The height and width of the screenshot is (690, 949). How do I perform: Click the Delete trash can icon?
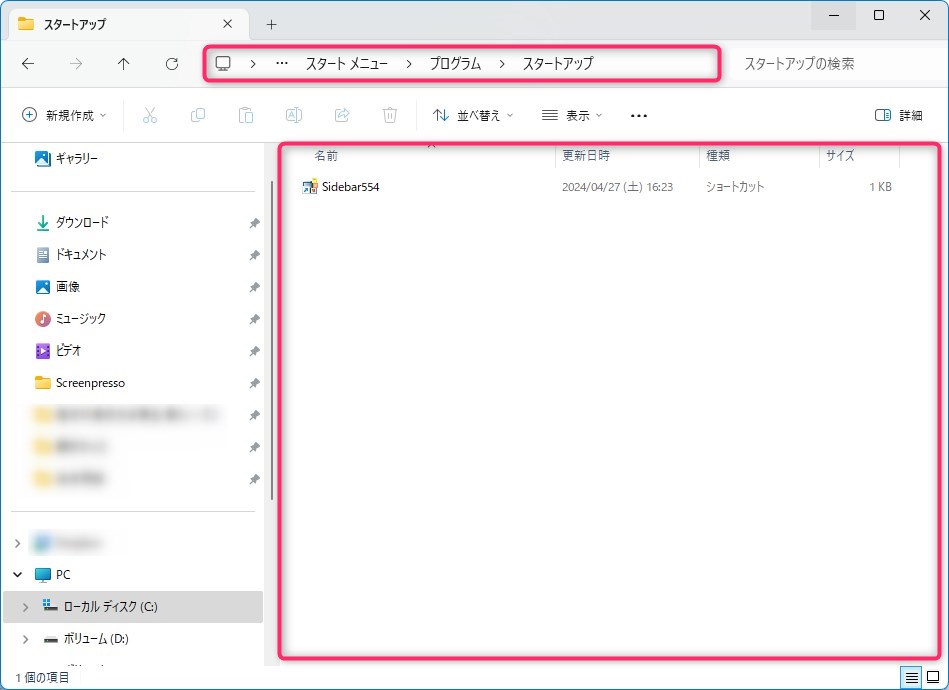pos(390,115)
